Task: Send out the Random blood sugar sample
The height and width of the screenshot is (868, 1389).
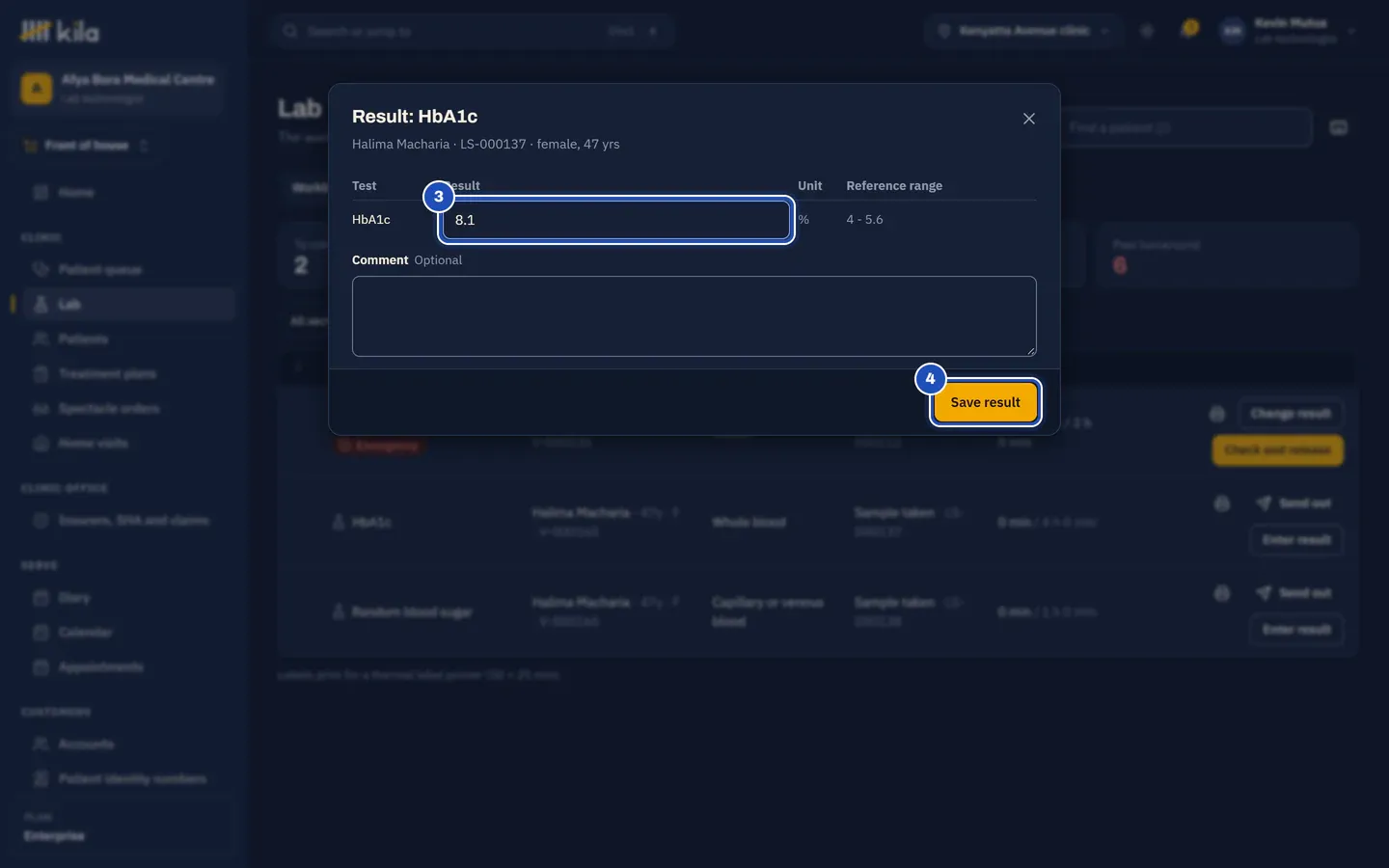Action: [x=1294, y=593]
